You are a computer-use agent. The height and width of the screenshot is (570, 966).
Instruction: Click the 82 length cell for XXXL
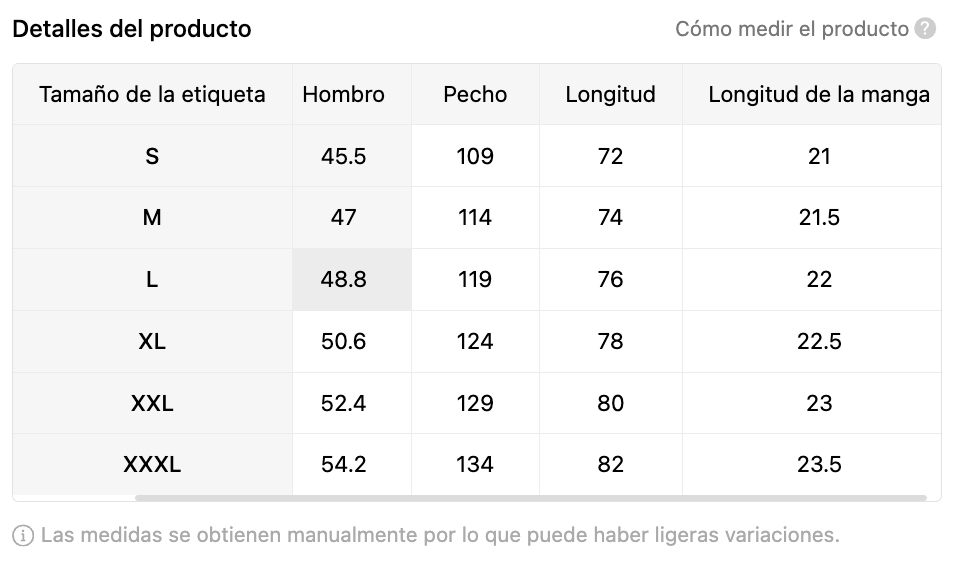610,465
